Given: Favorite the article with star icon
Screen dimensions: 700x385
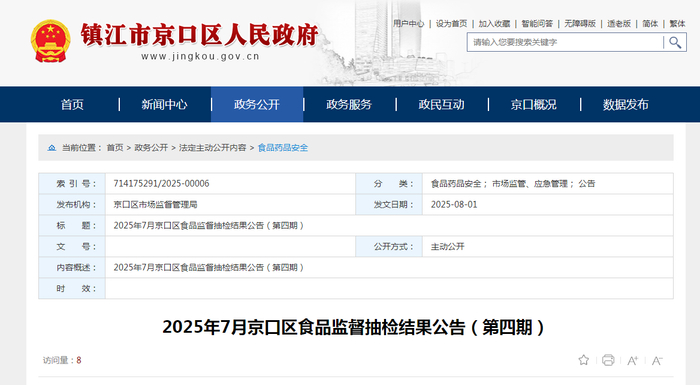Looking at the screenshot, I should (x=583, y=360).
